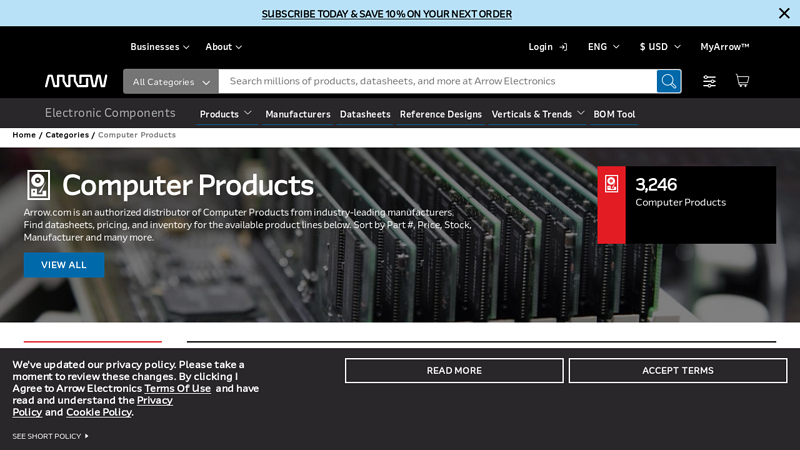Open the Datasheets nav item
The image size is (800, 450).
point(365,114)
